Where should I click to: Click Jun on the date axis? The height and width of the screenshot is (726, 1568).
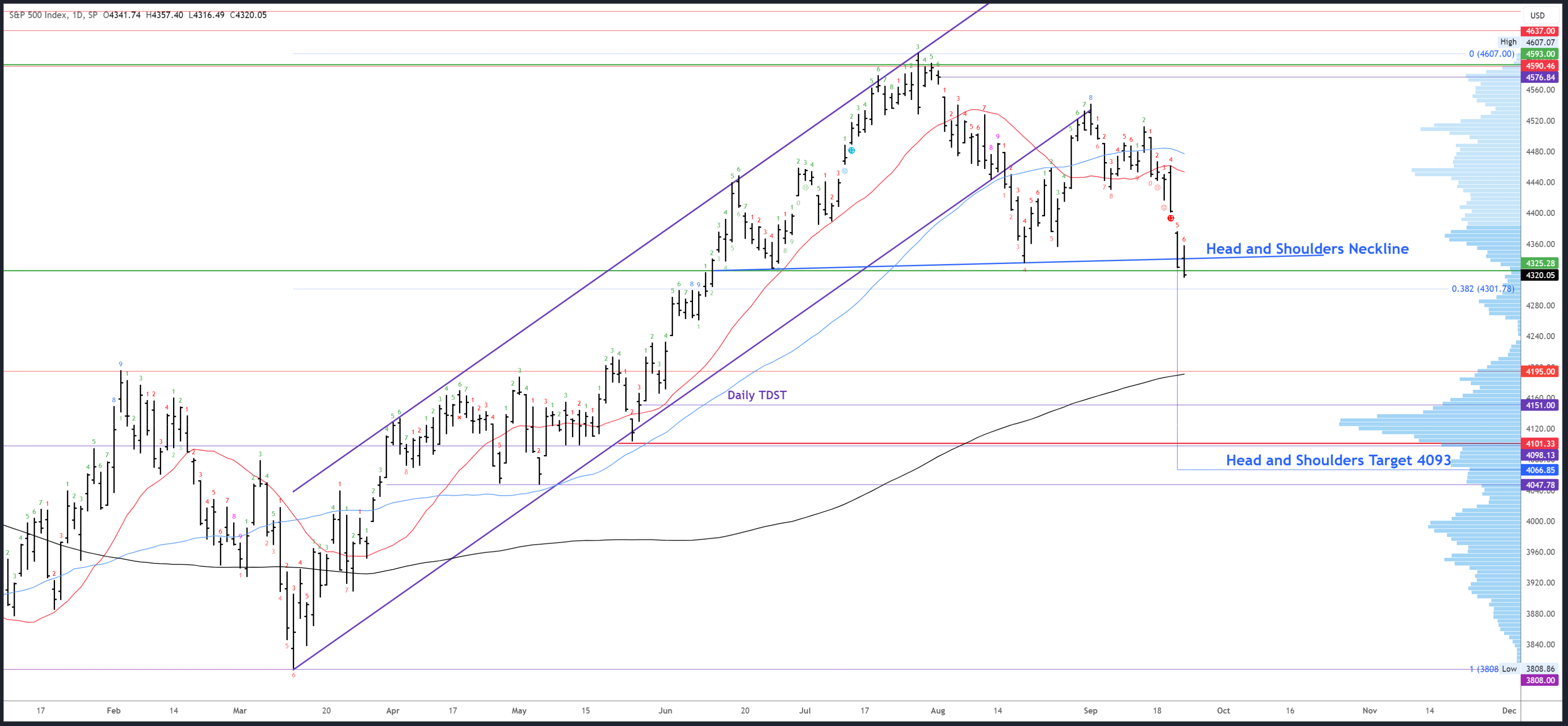pos(665,711)
